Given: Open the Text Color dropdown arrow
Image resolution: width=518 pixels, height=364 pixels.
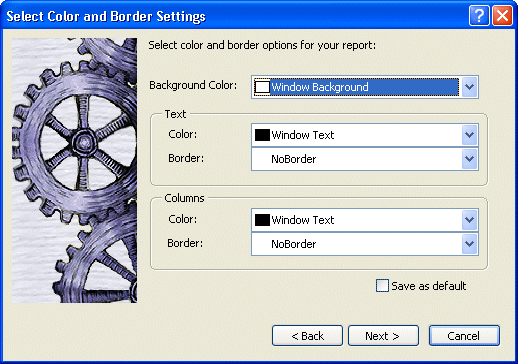Looking at the screenshot, I should [x=469, y=135].
